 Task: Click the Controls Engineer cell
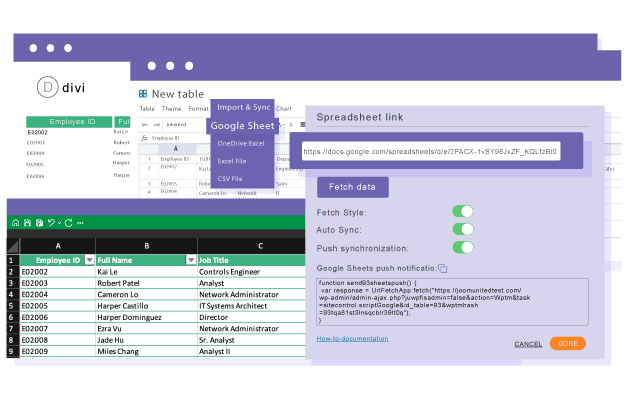[252, 272]
